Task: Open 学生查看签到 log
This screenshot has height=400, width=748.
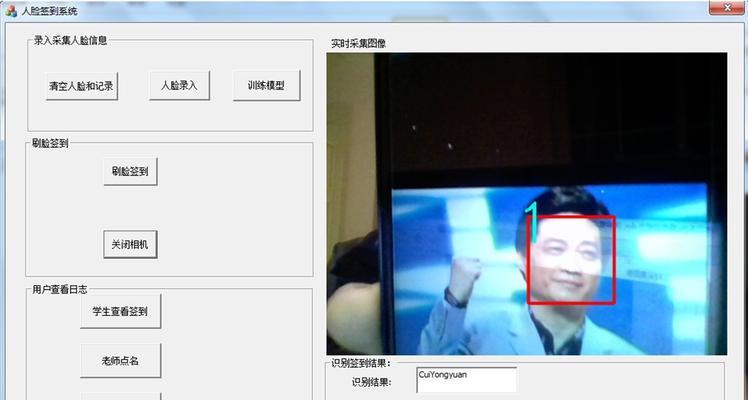Action: [x=120, y=312]
